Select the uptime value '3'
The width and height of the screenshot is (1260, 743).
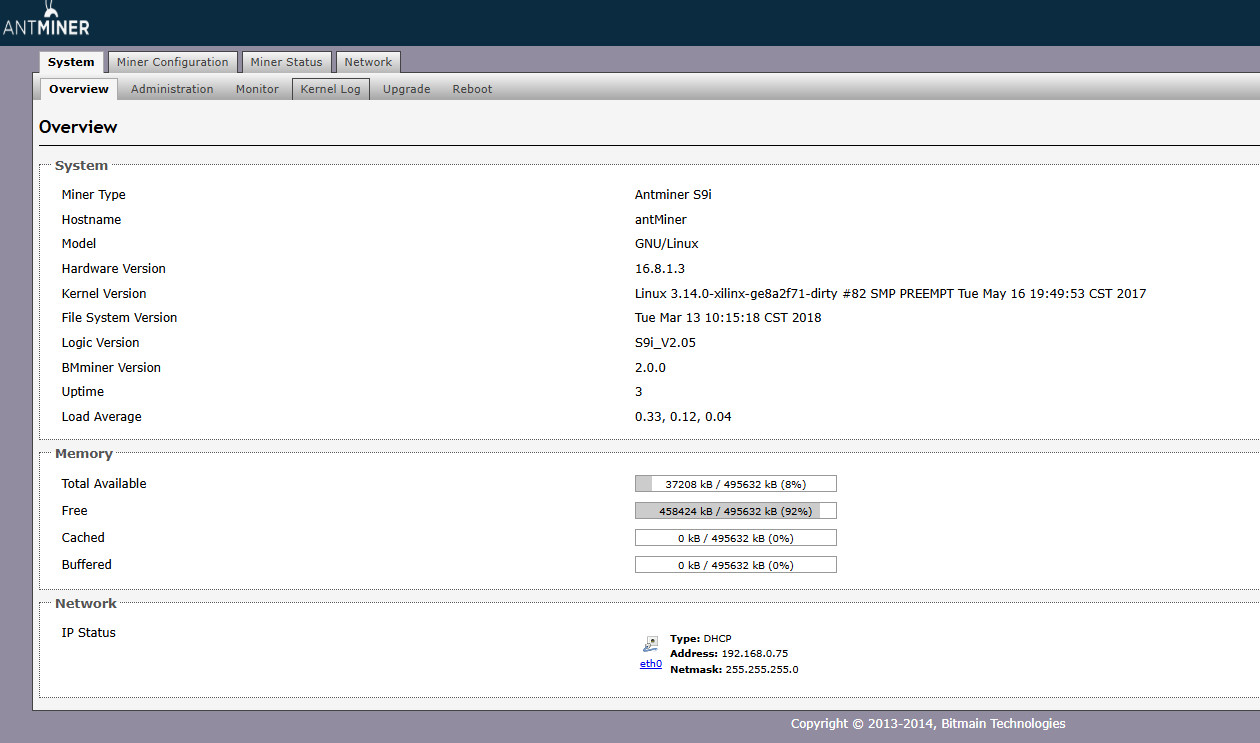click(x=639, y=392)
